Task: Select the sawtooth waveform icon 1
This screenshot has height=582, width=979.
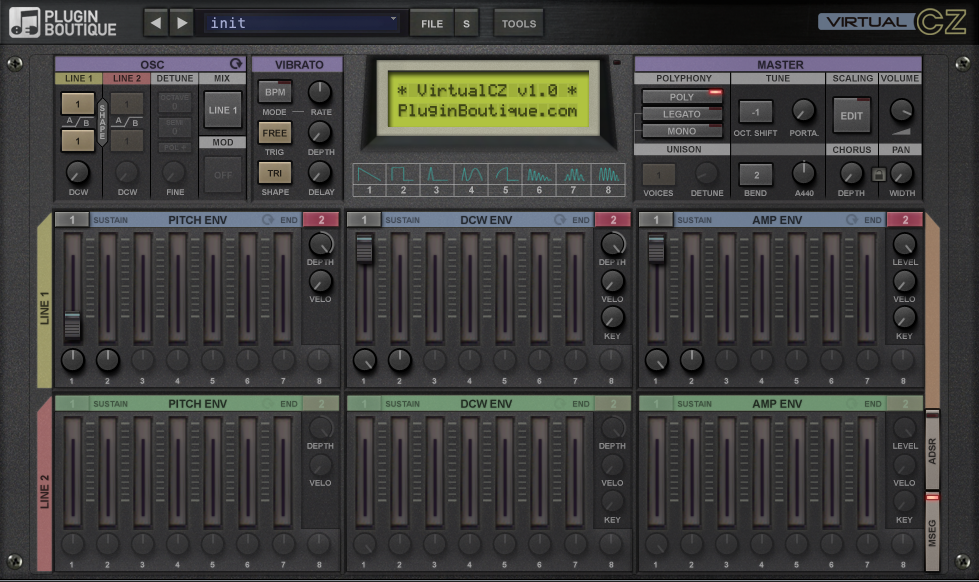Action: (x=369, y=176)
